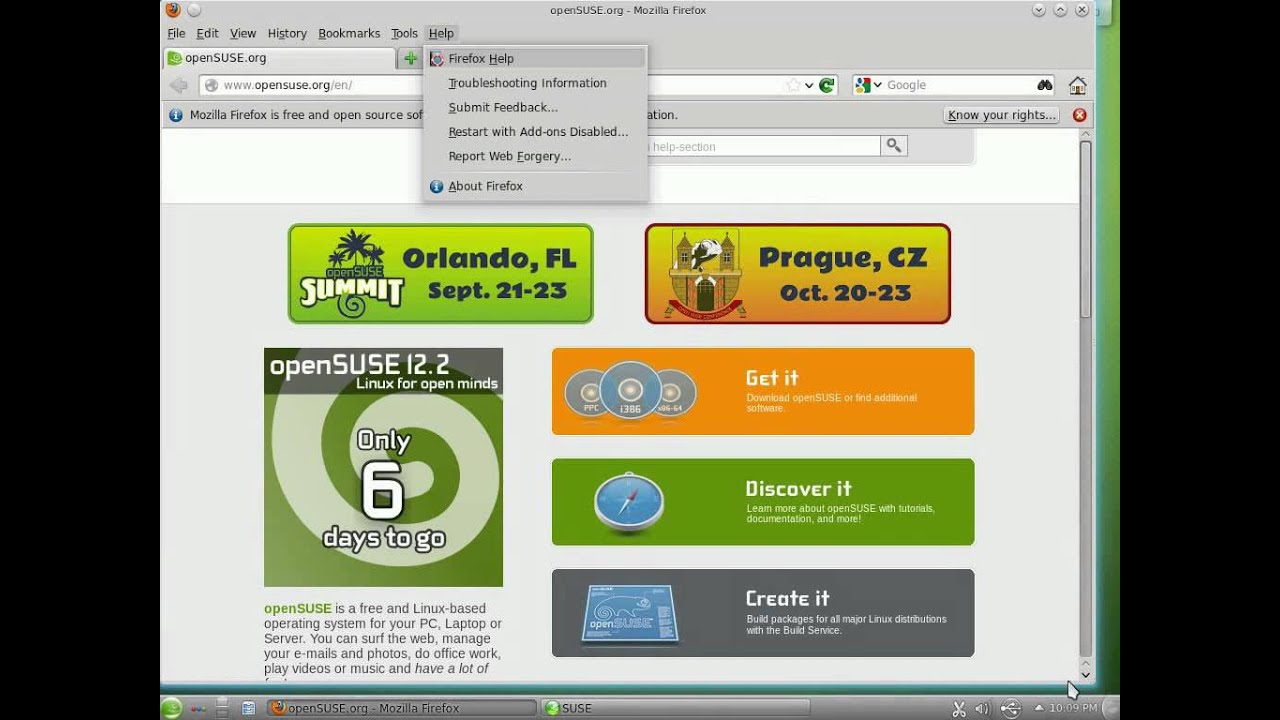Click the Discover it green button
The width and height of the screenshot is (1280, 720).
tap(763, 502)
